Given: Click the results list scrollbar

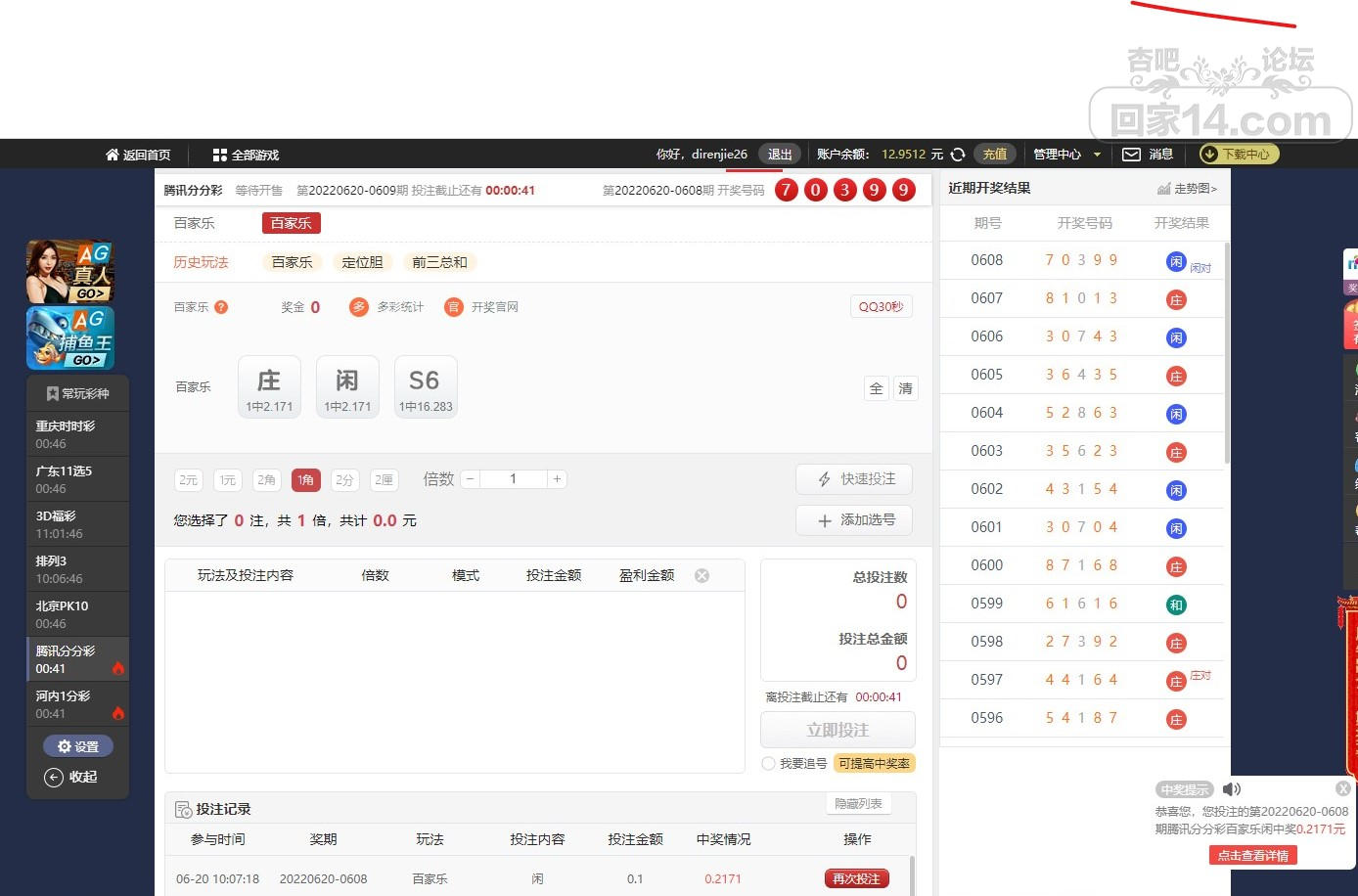Looking at the screenshot, I should point(1227,352).
